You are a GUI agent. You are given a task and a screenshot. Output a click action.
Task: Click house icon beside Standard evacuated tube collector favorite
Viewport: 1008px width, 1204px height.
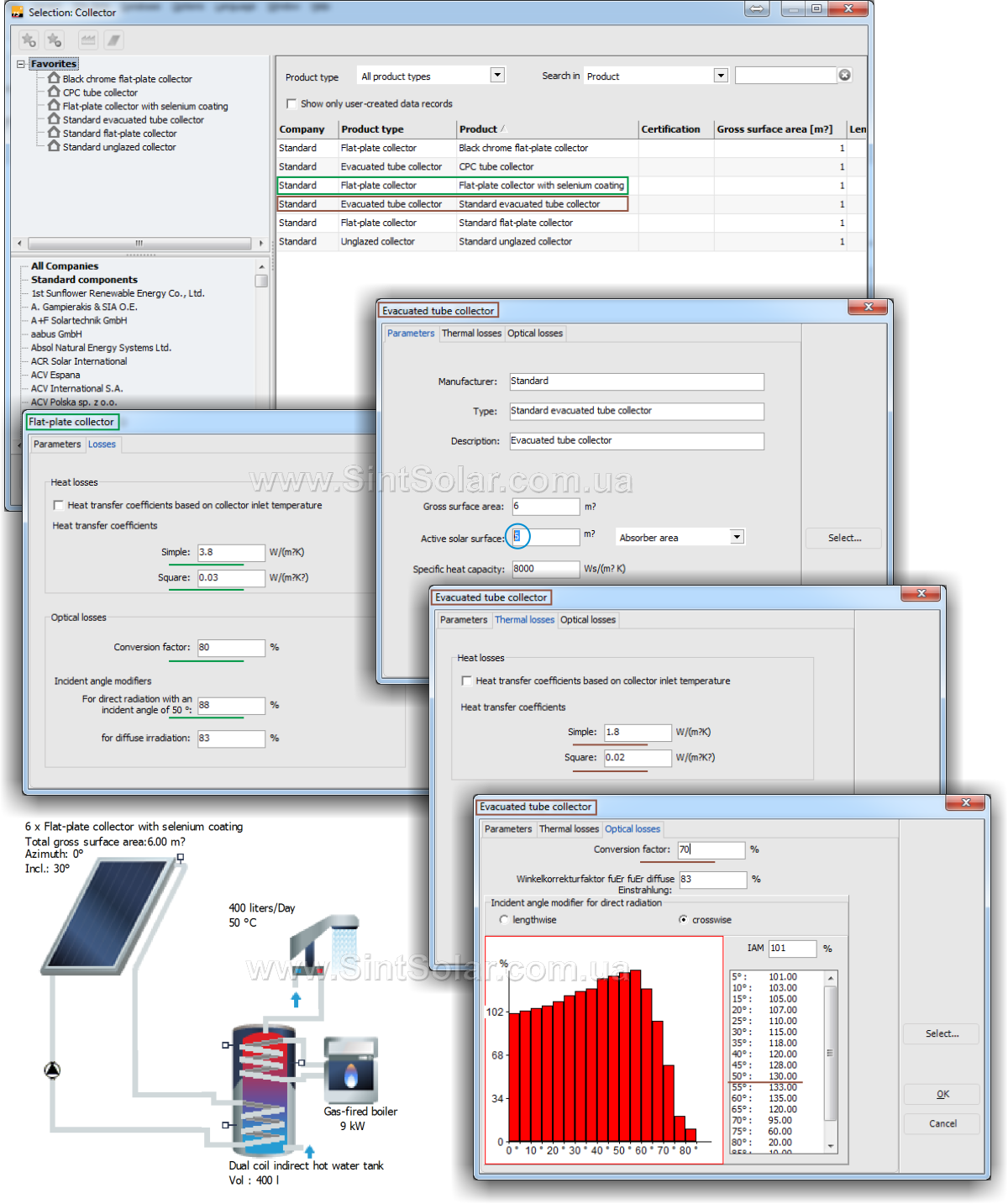coord(54,118)
